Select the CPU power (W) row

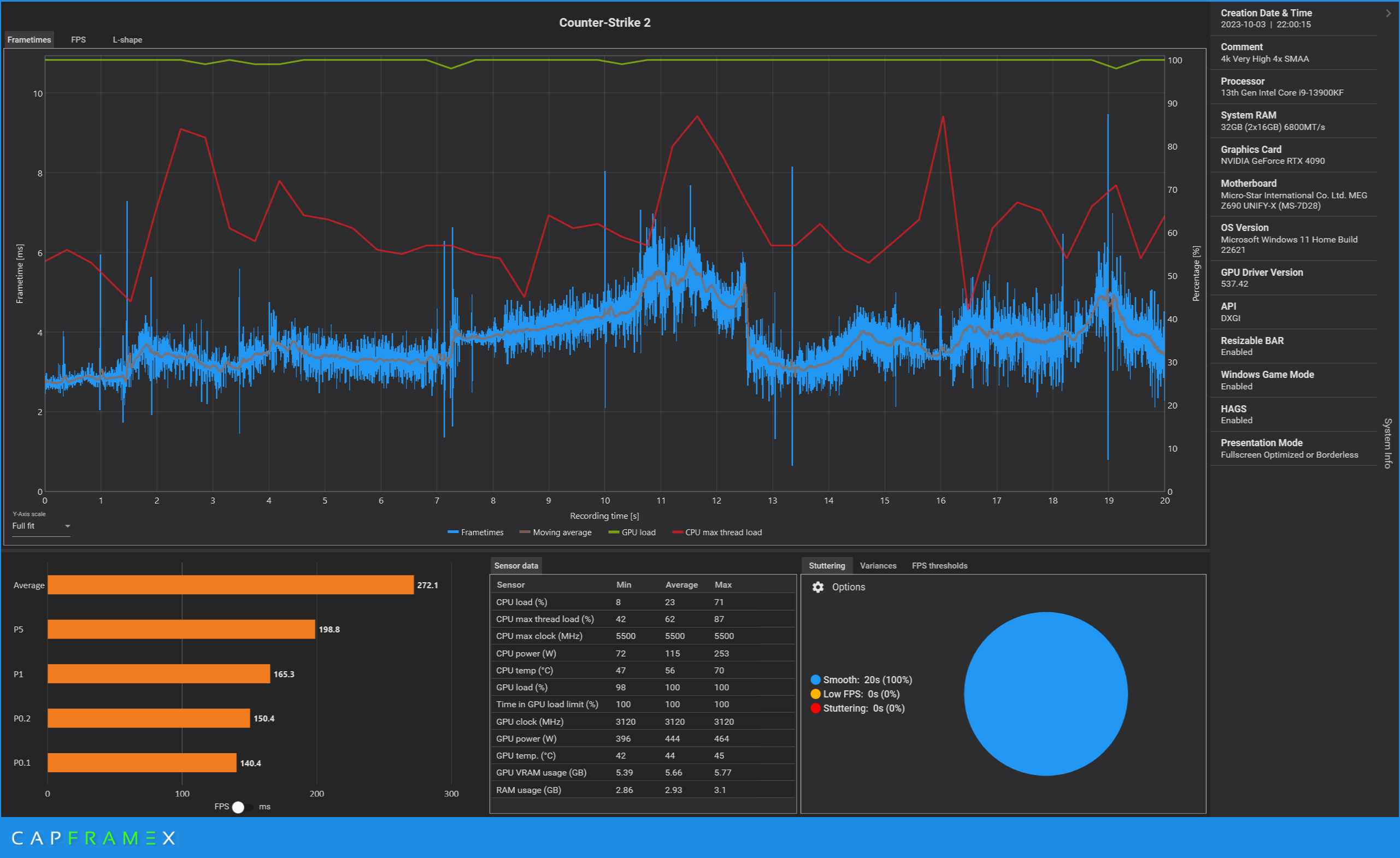point(643,654)
